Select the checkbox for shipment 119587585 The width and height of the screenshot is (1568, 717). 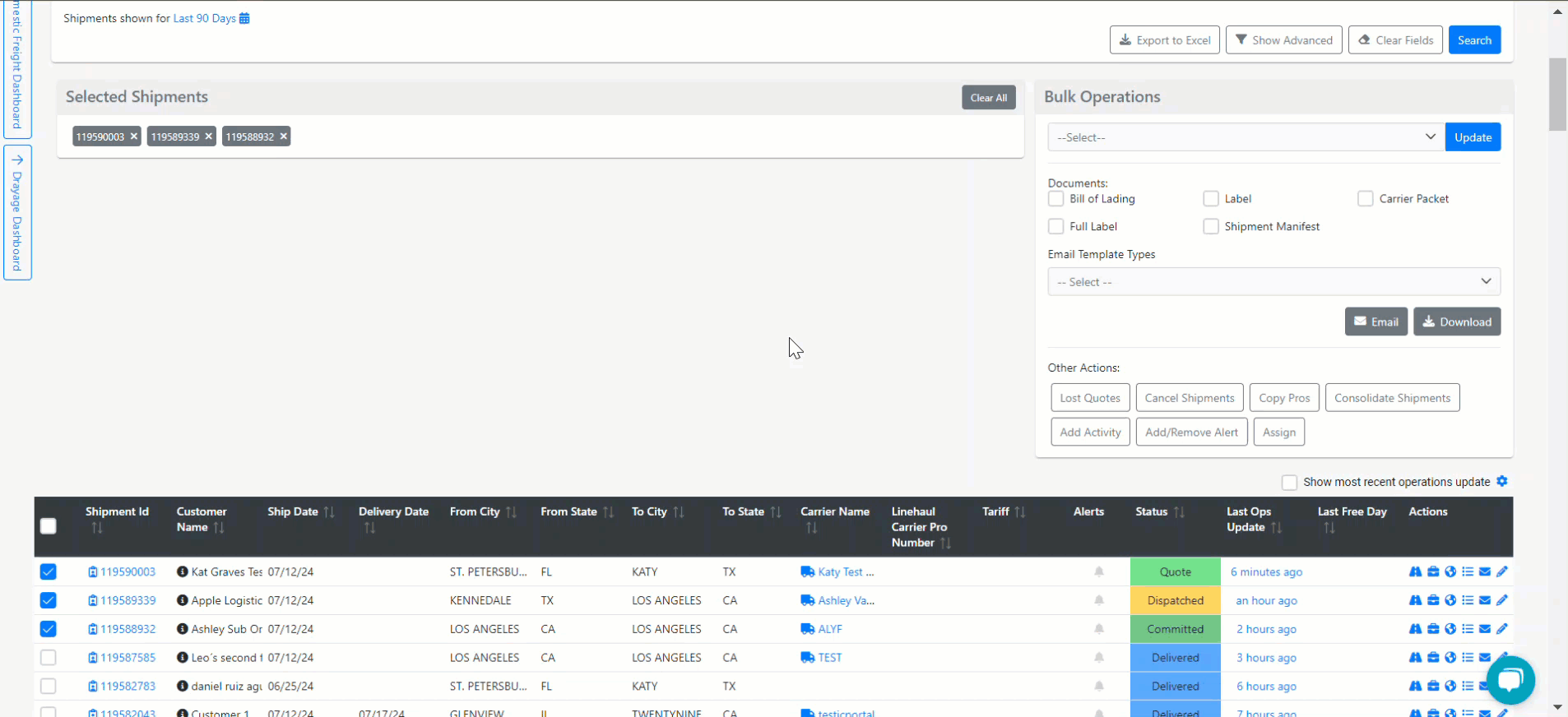[49, 658]
